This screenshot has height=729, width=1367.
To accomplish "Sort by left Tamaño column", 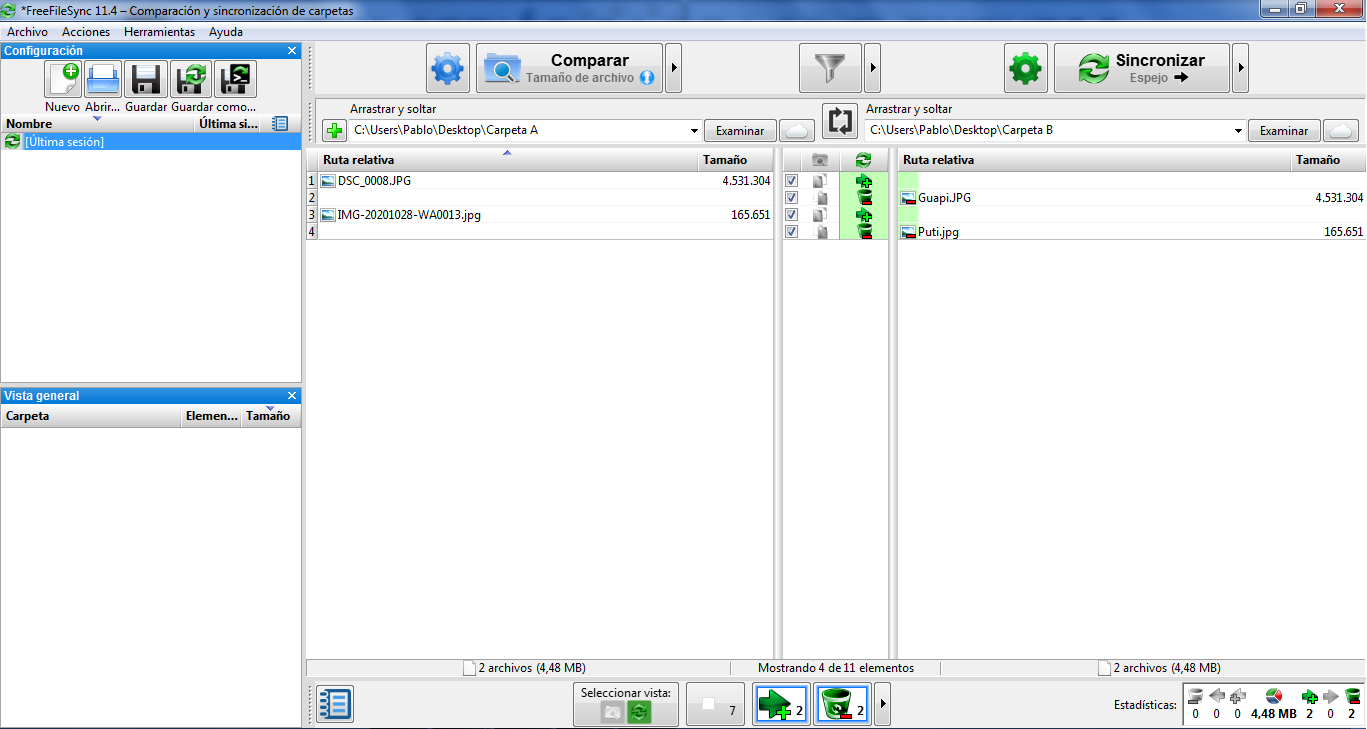I will pyautogui.click(x=735, y=160).
